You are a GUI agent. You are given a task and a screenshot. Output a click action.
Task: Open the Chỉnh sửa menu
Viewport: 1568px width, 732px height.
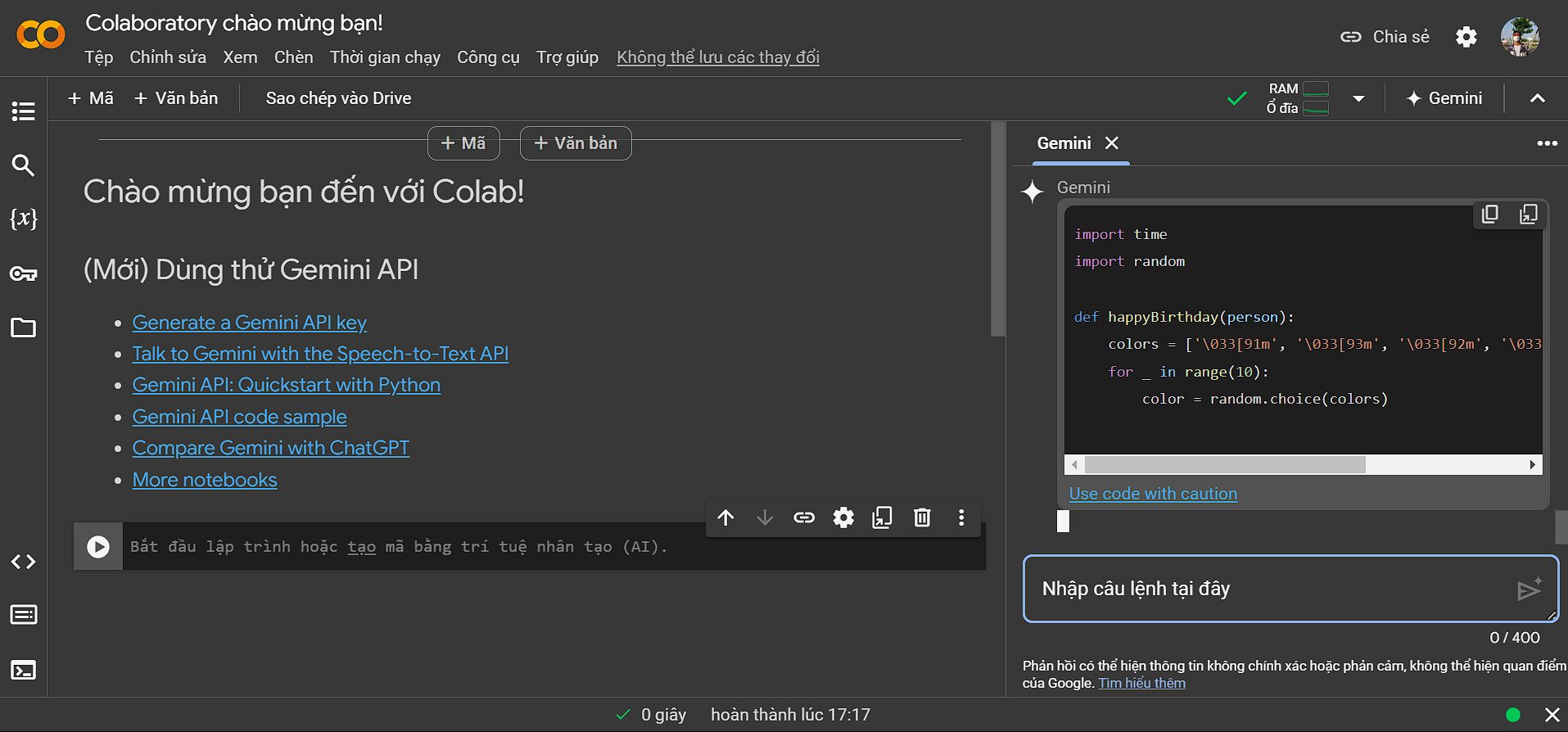click(x=168, y=57)
